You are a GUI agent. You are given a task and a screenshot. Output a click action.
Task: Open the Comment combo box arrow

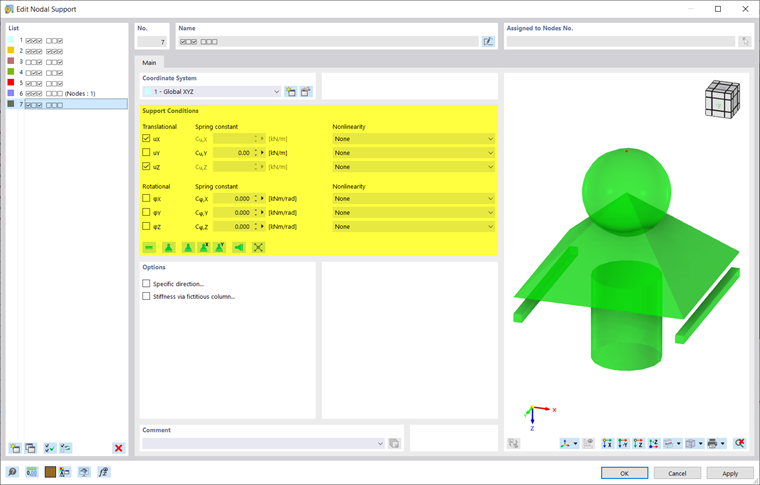pos(380,443)
